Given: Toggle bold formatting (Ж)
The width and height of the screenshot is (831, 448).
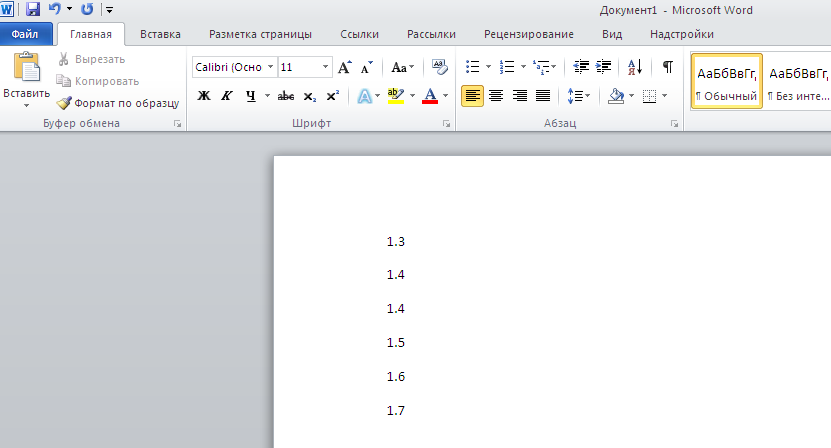Looking at the screenshot, I should point(204,96).
